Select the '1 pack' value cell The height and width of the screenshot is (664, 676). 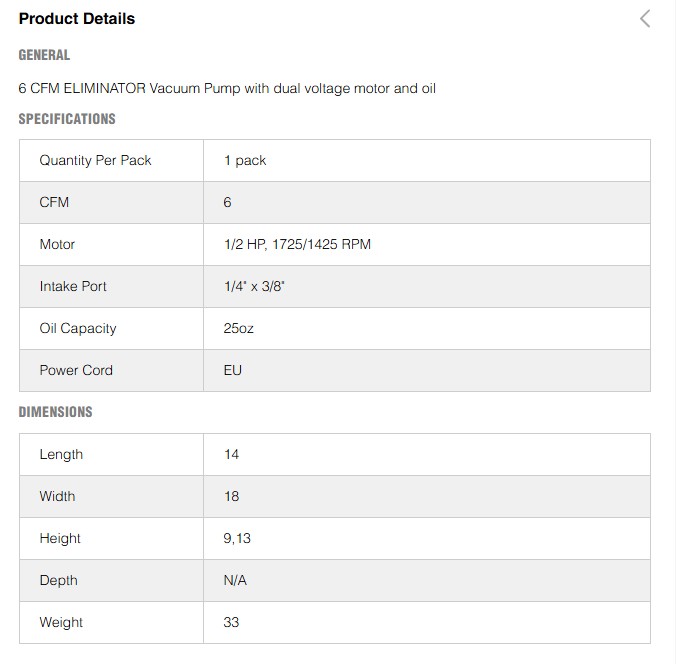coord(245,160)
